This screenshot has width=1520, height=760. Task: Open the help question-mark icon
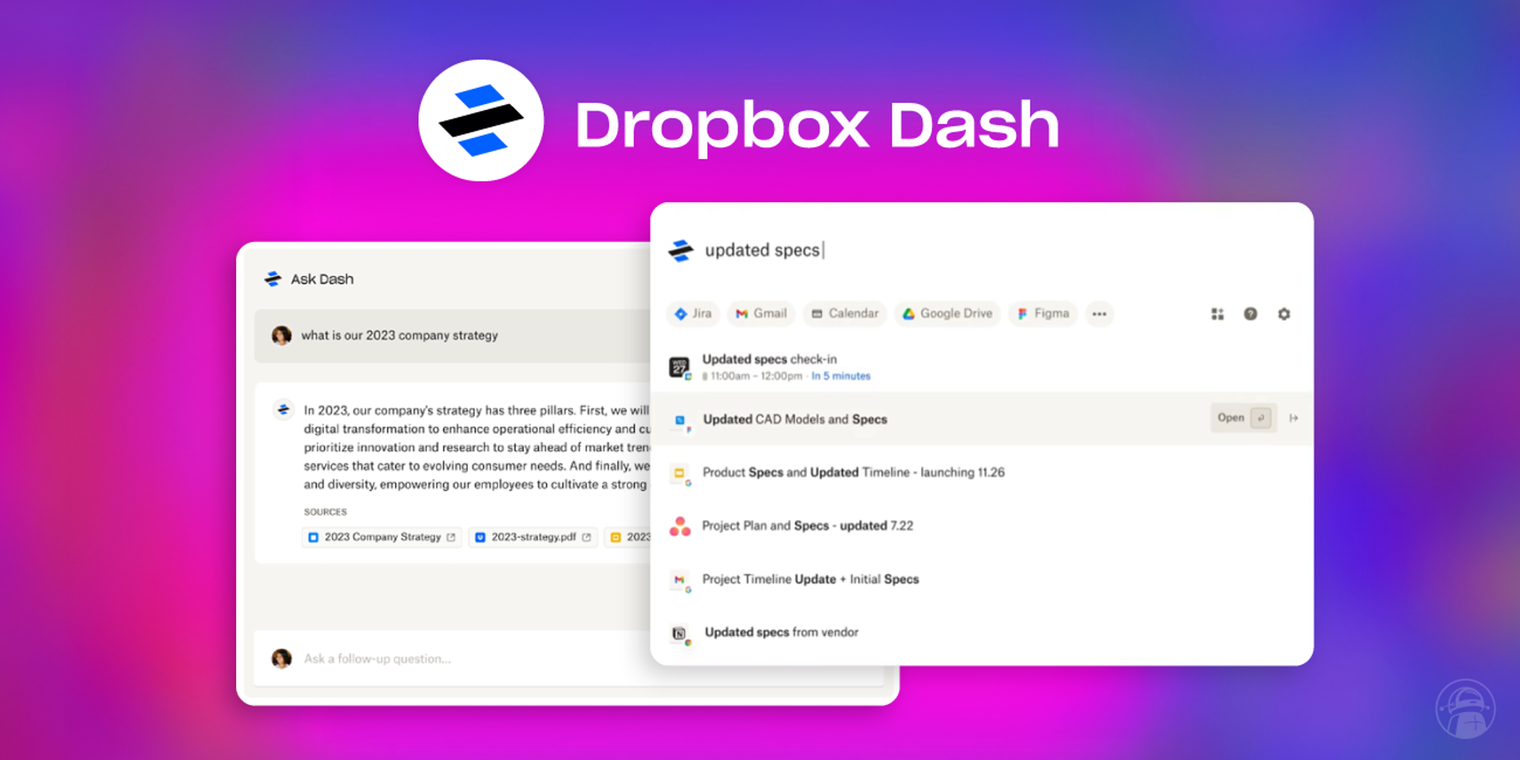tap(1250, 314)
